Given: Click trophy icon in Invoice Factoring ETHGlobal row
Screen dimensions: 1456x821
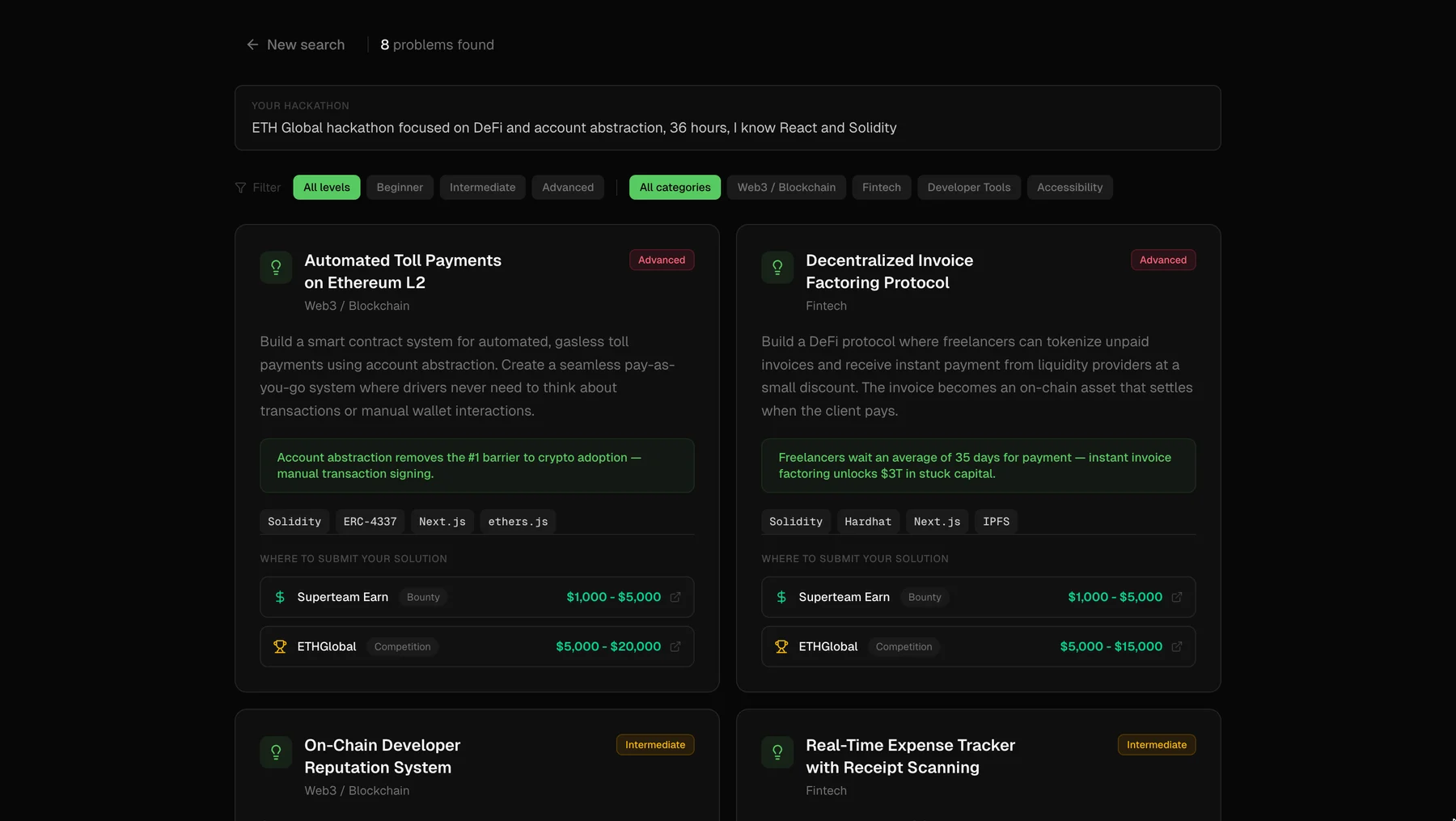Looking at the screenshot, I should pyautogui.click(x=781, y=646).
